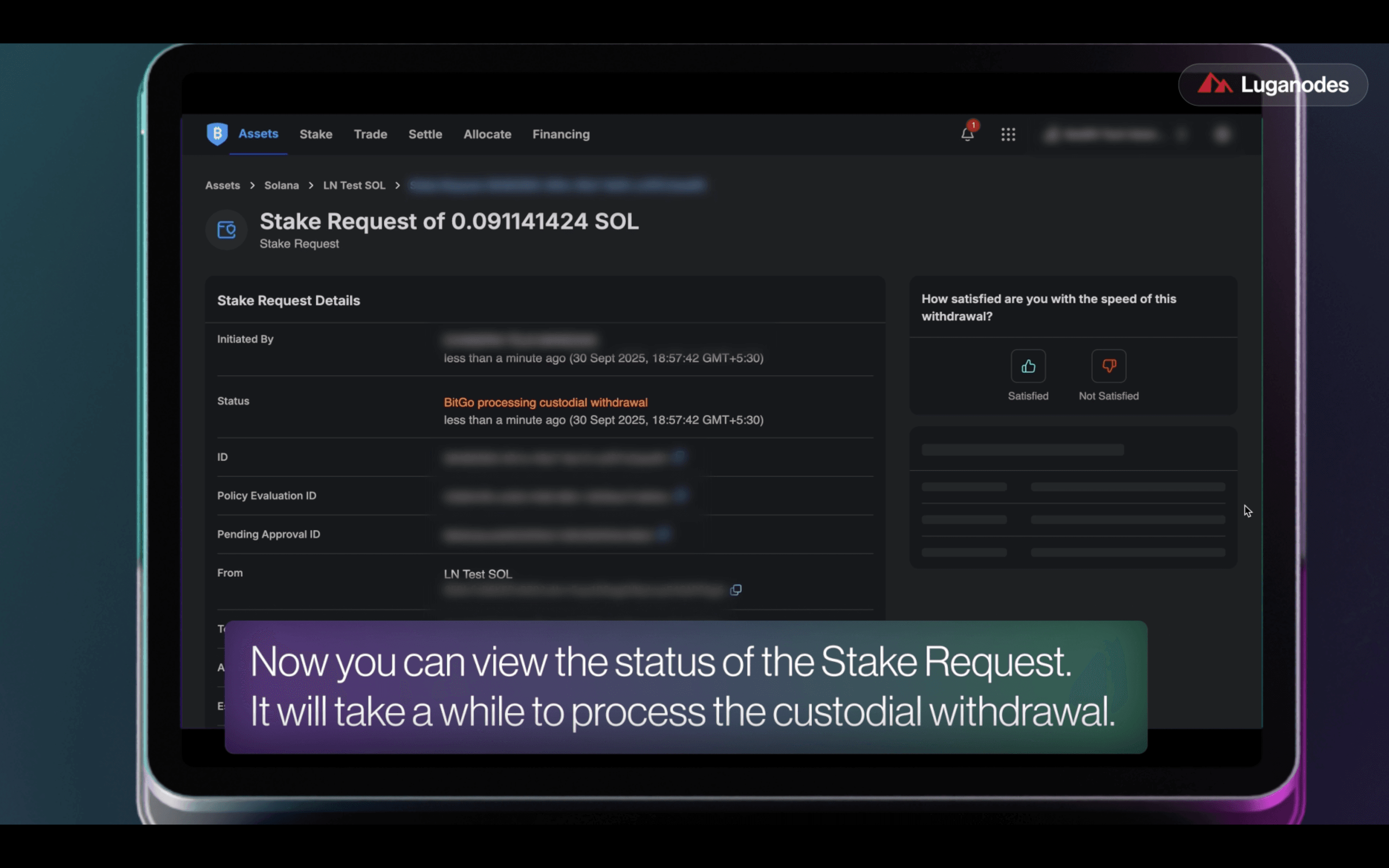
Task: Click the BitGo shield logo
Action: (217, 134)
